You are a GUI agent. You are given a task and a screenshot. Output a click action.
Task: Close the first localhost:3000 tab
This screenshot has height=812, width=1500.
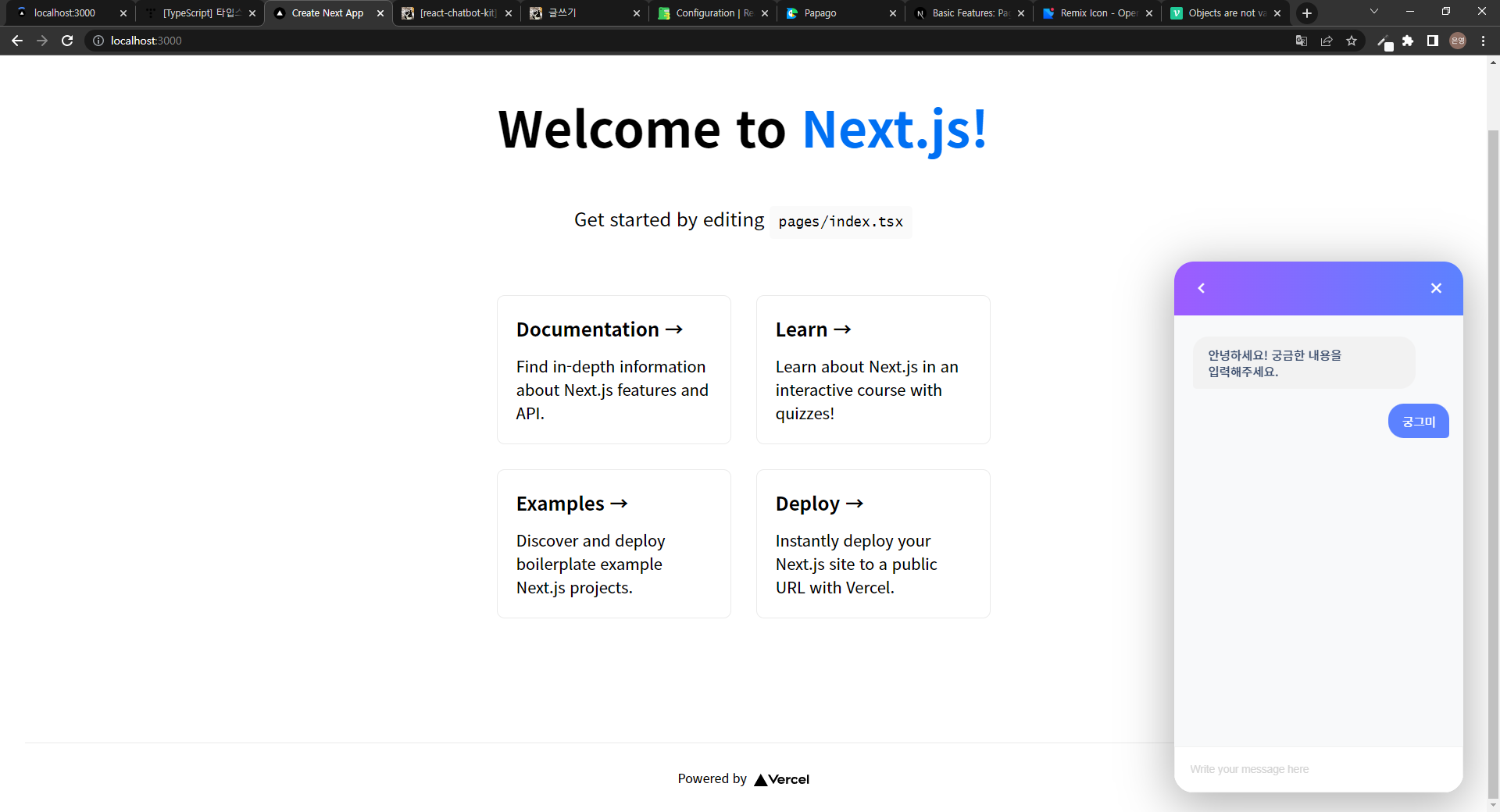123,13
